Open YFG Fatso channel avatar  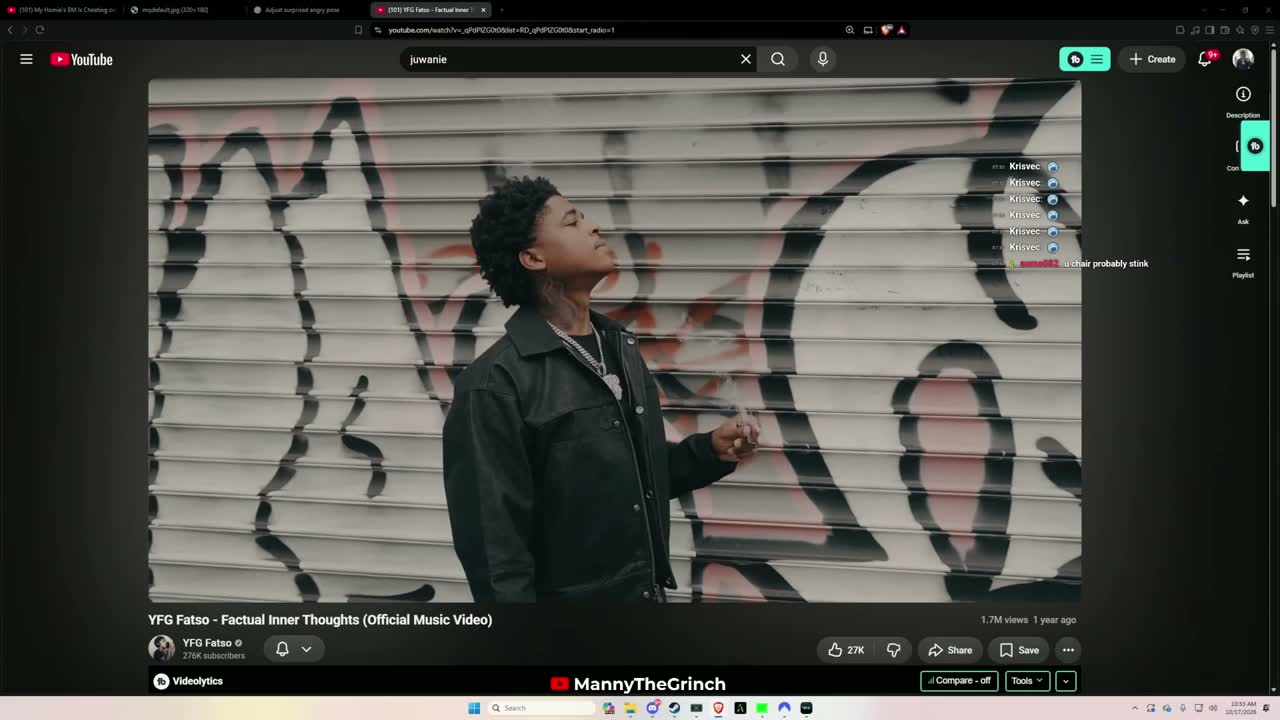[161, 648]
